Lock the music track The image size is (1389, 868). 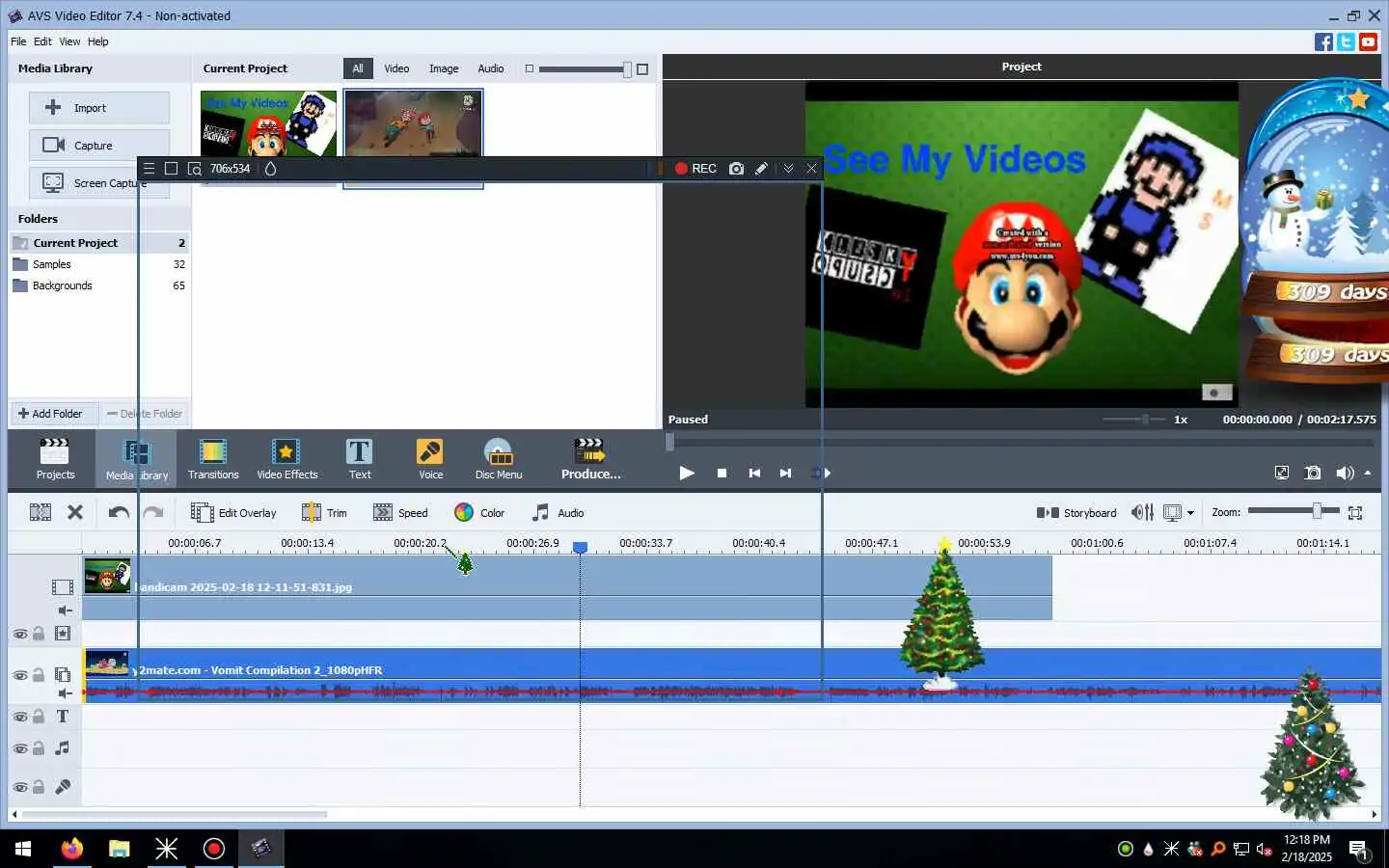point(39,748)
